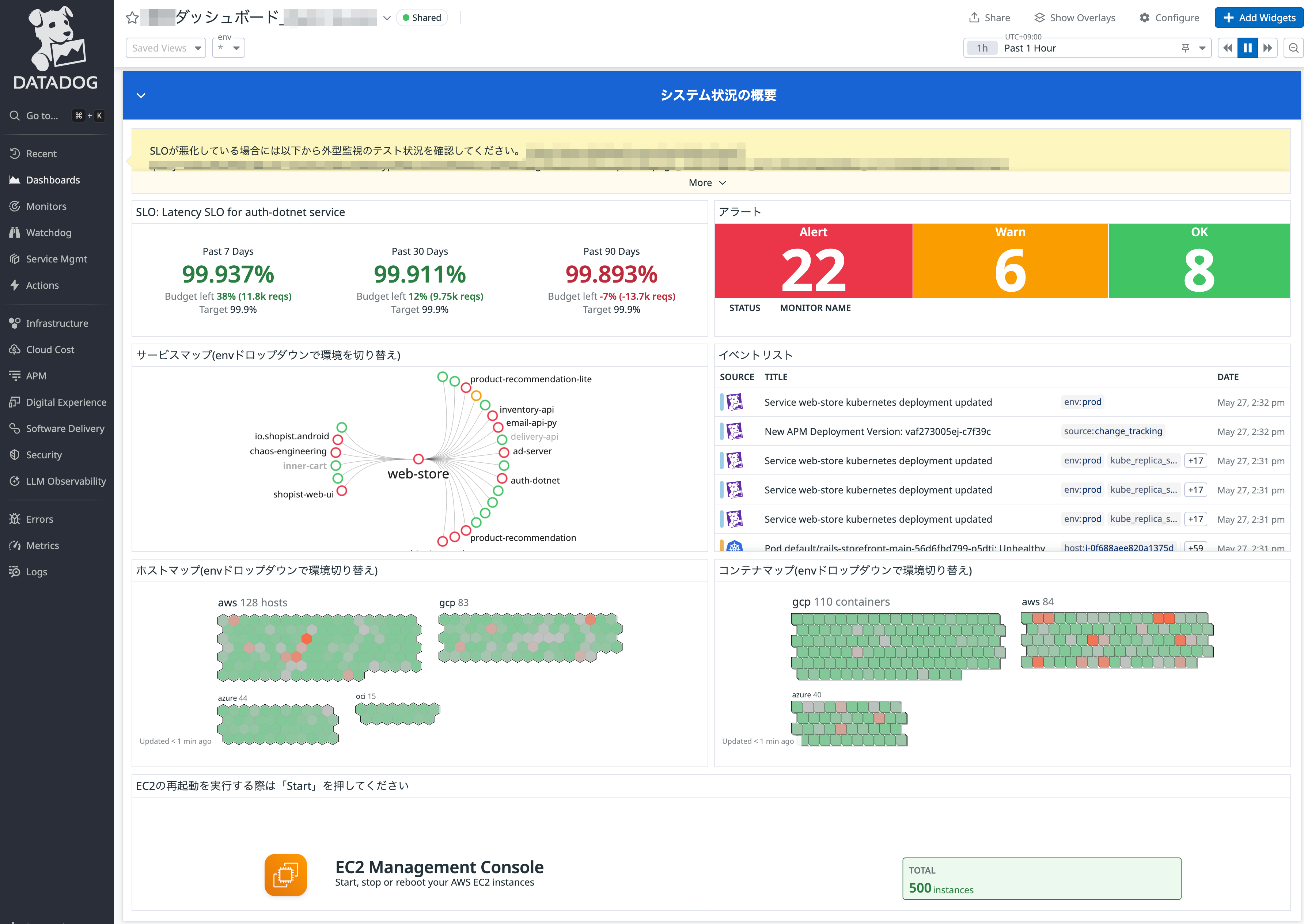1304x924 pixels.
Task: Click the aws 128 hosts hexagon group
Action: [x=319, y=647]
